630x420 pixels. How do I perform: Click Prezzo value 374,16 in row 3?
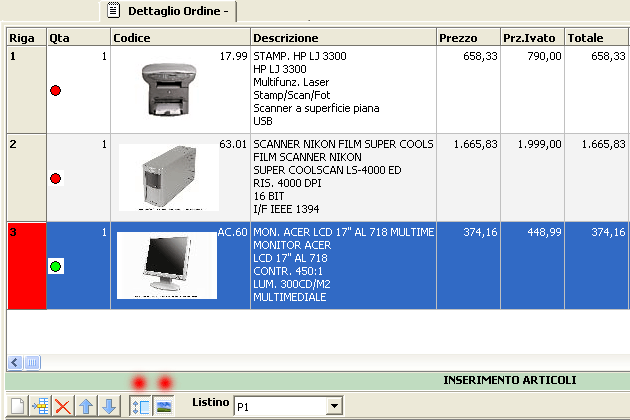(x=480, y=232)
